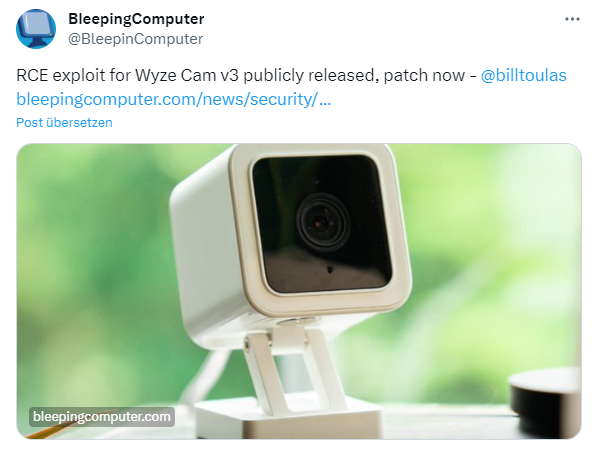Click the camera lens in the photo
Screen dimensions: 592x452
point(322,222)
